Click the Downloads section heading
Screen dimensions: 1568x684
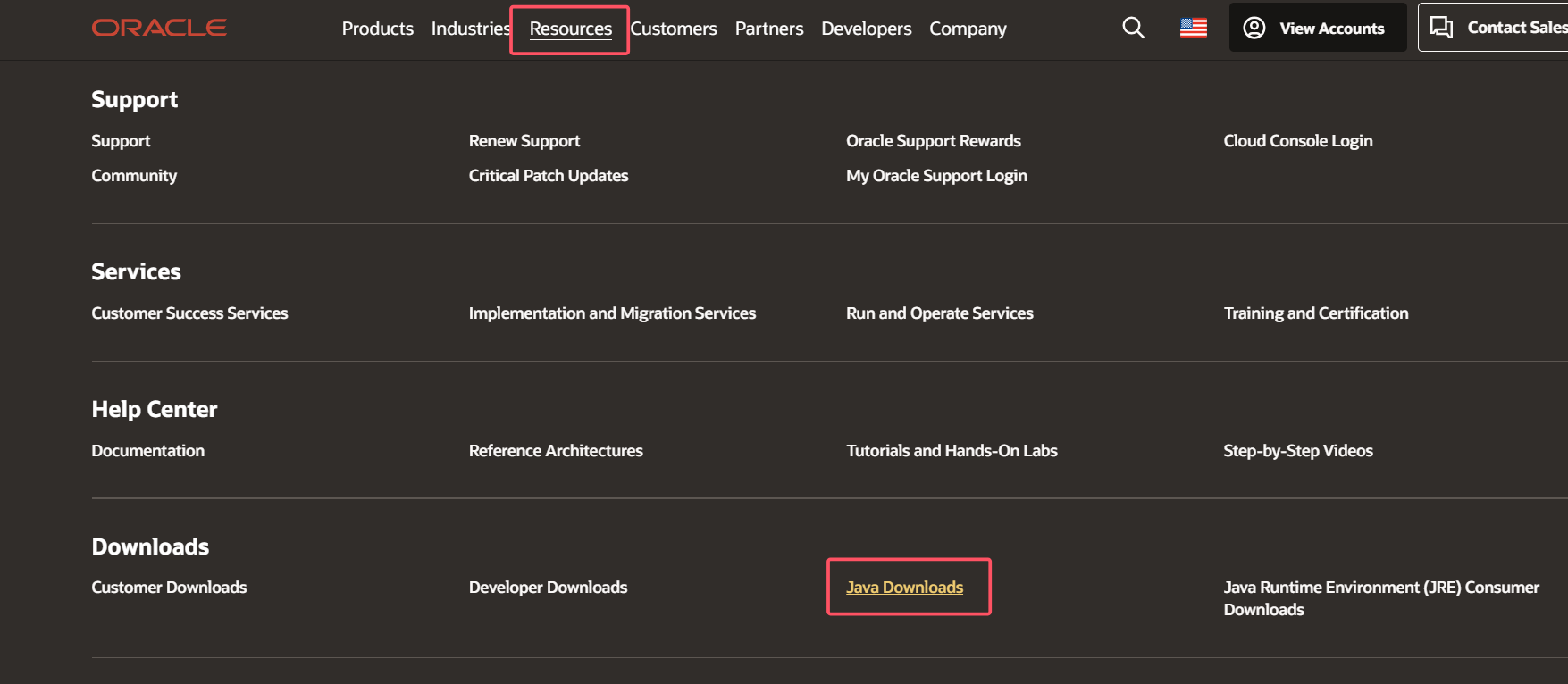click(150, 546)
